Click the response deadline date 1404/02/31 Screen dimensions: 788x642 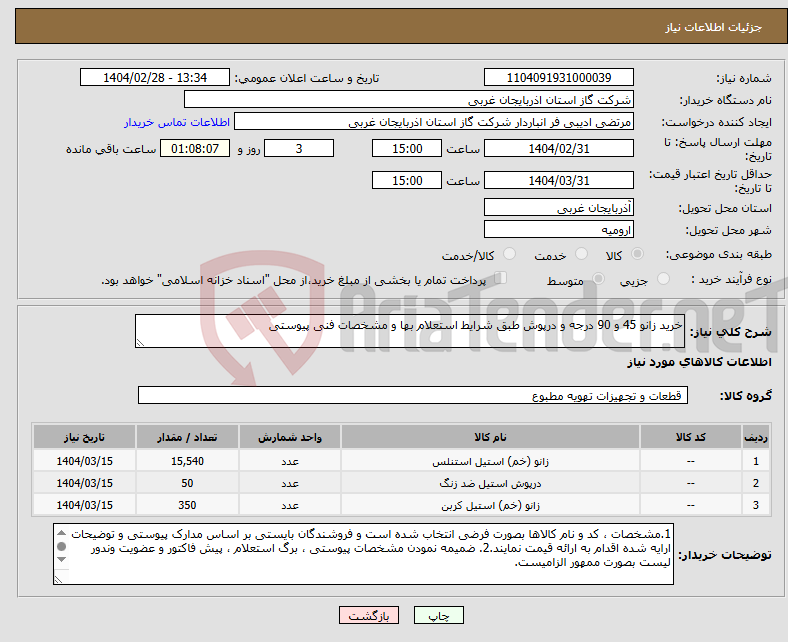click(558, 148)
